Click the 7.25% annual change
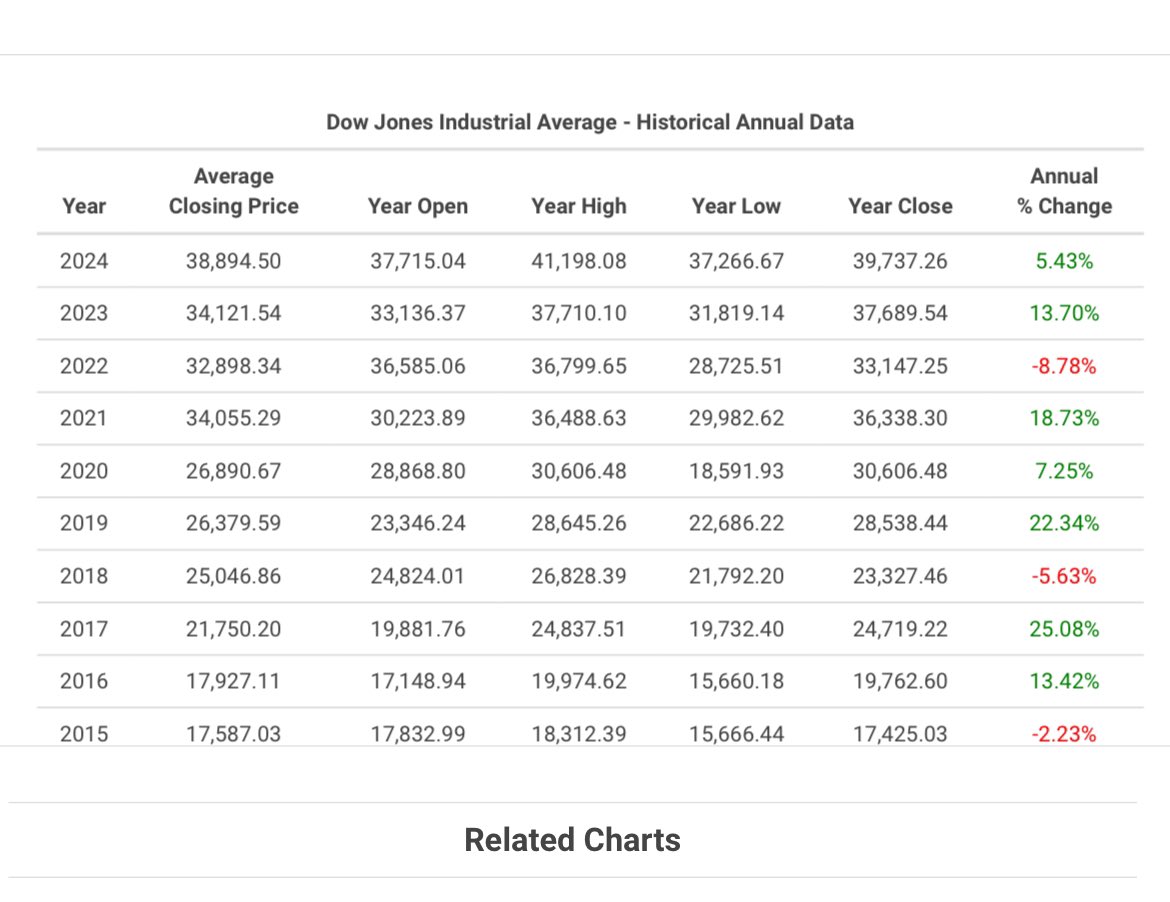The image size is (1170, 902). pos(1065,472)
